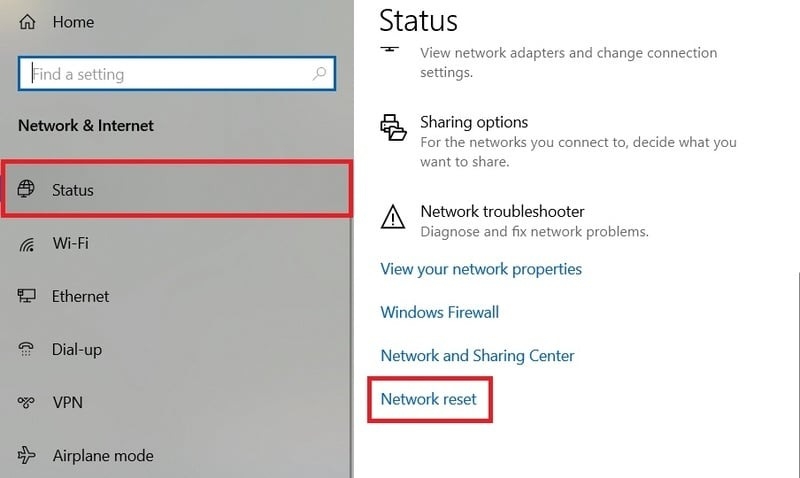Open View your network properties link
The width and height of the screenshot is (800, 478).
[481, 269]
